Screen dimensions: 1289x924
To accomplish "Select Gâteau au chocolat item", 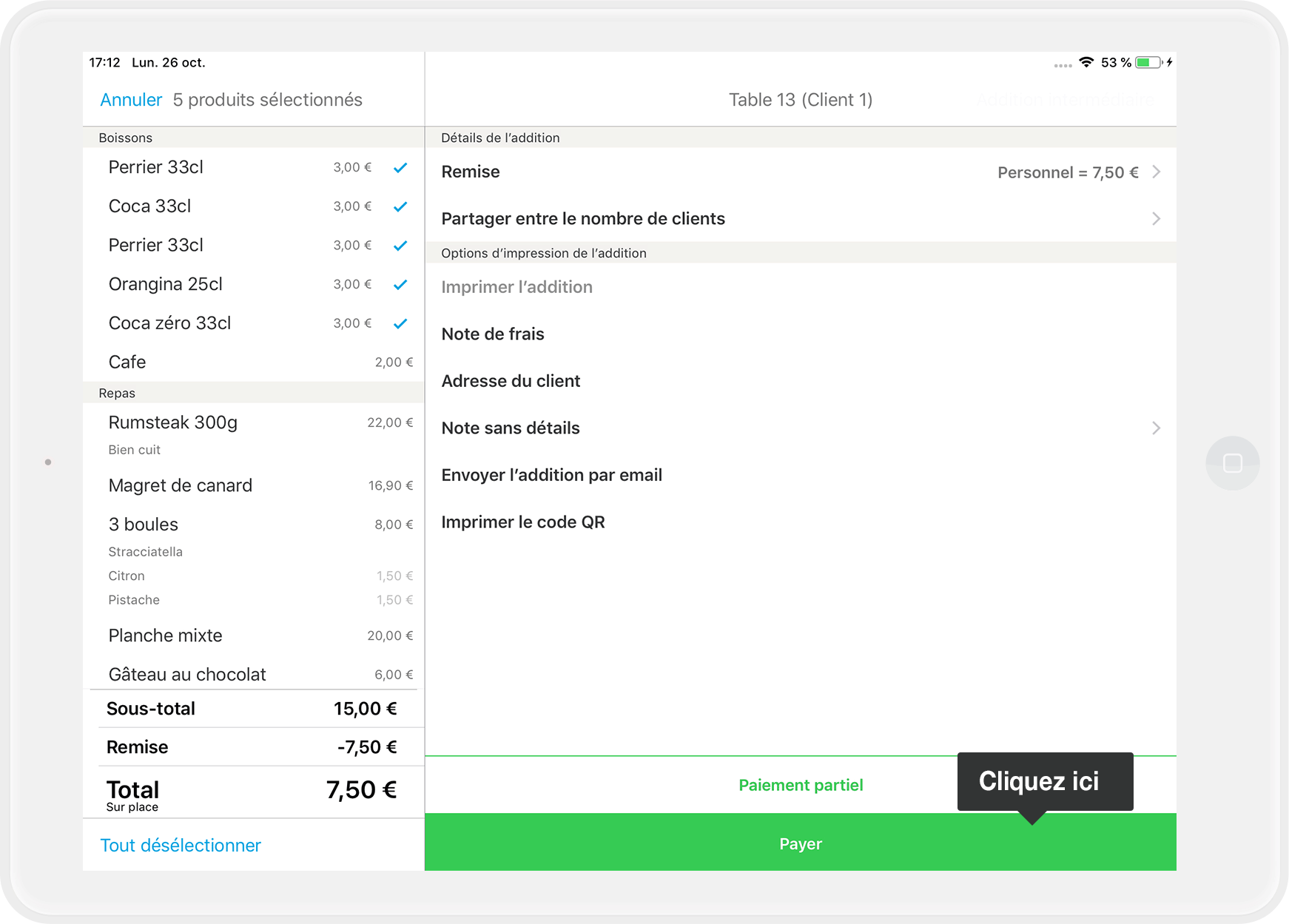I will pos(254,674).
